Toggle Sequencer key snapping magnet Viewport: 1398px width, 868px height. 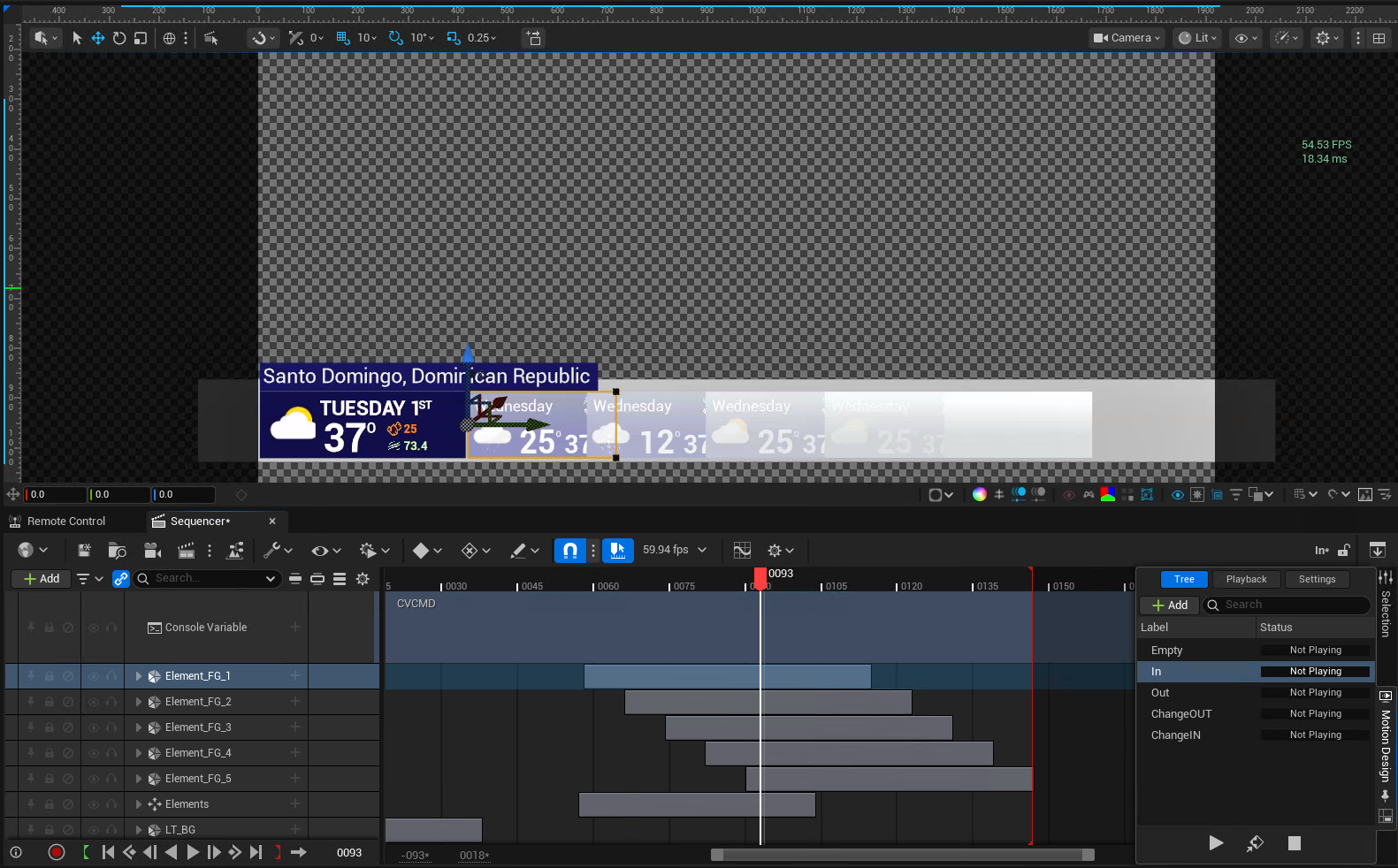pos(570,551)
